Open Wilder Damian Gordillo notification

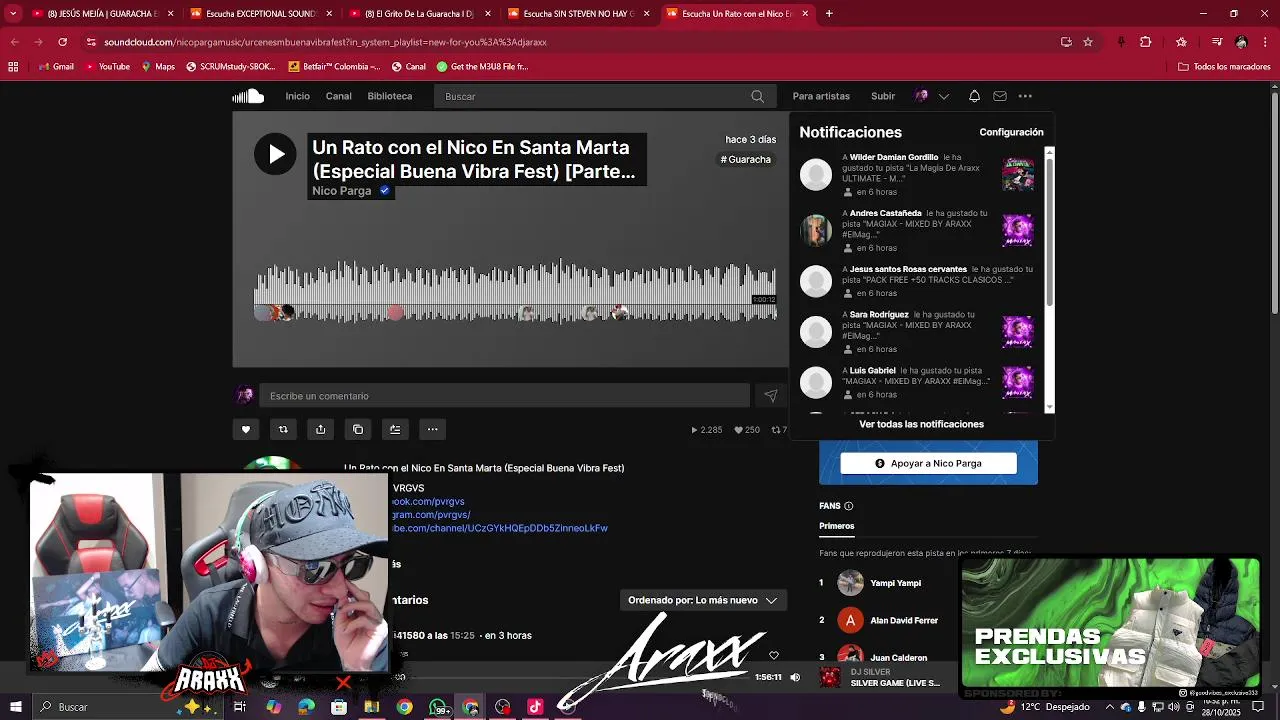pyautogui.click(x=917, y=175)
